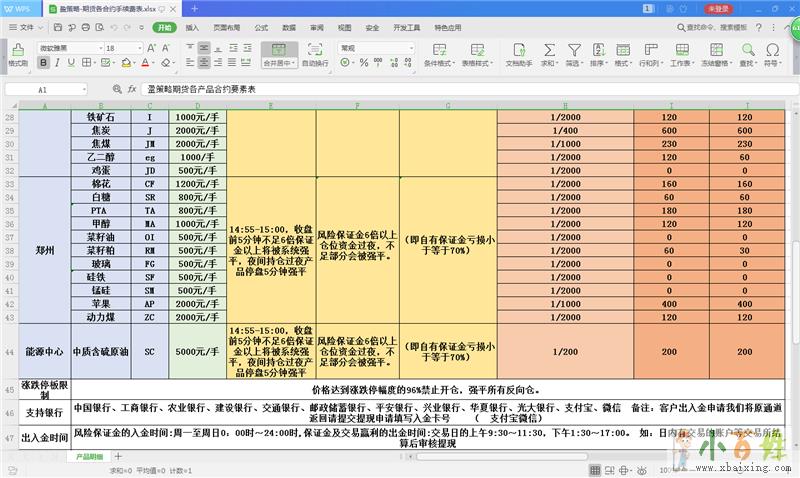Click the Conditional Formatting (条件格式) icon

(438, 51)
